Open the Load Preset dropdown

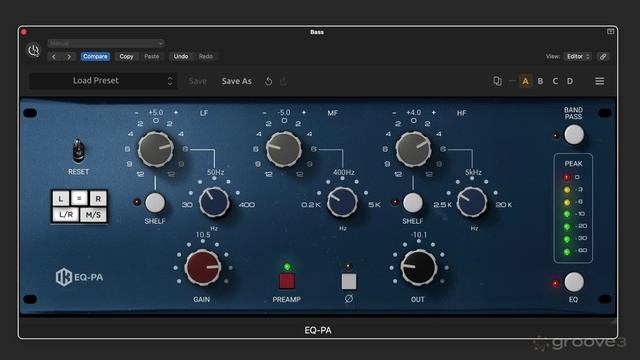point(103,81)
